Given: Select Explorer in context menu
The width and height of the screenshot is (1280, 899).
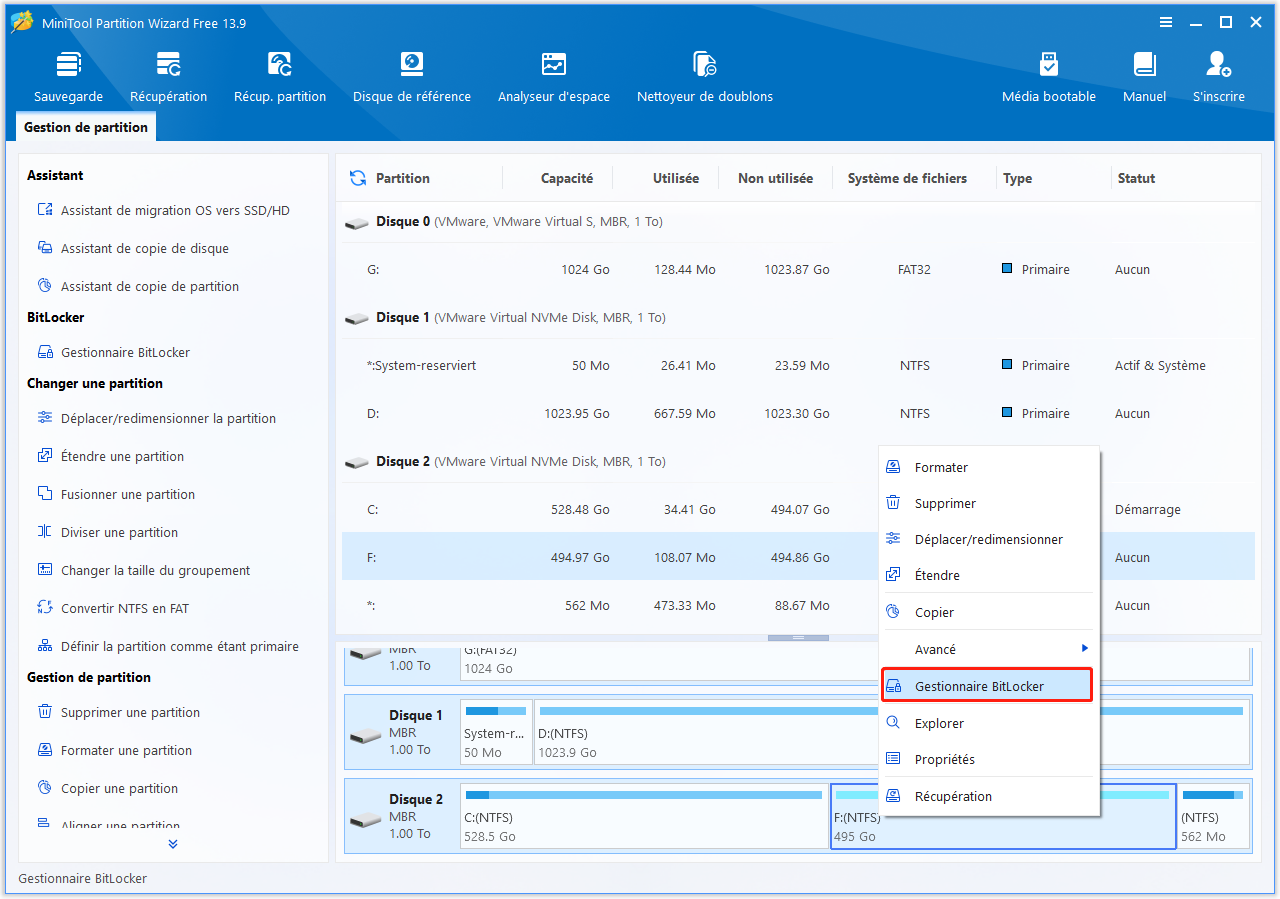Looking at the screenshot, I should [x=988, y=723].
